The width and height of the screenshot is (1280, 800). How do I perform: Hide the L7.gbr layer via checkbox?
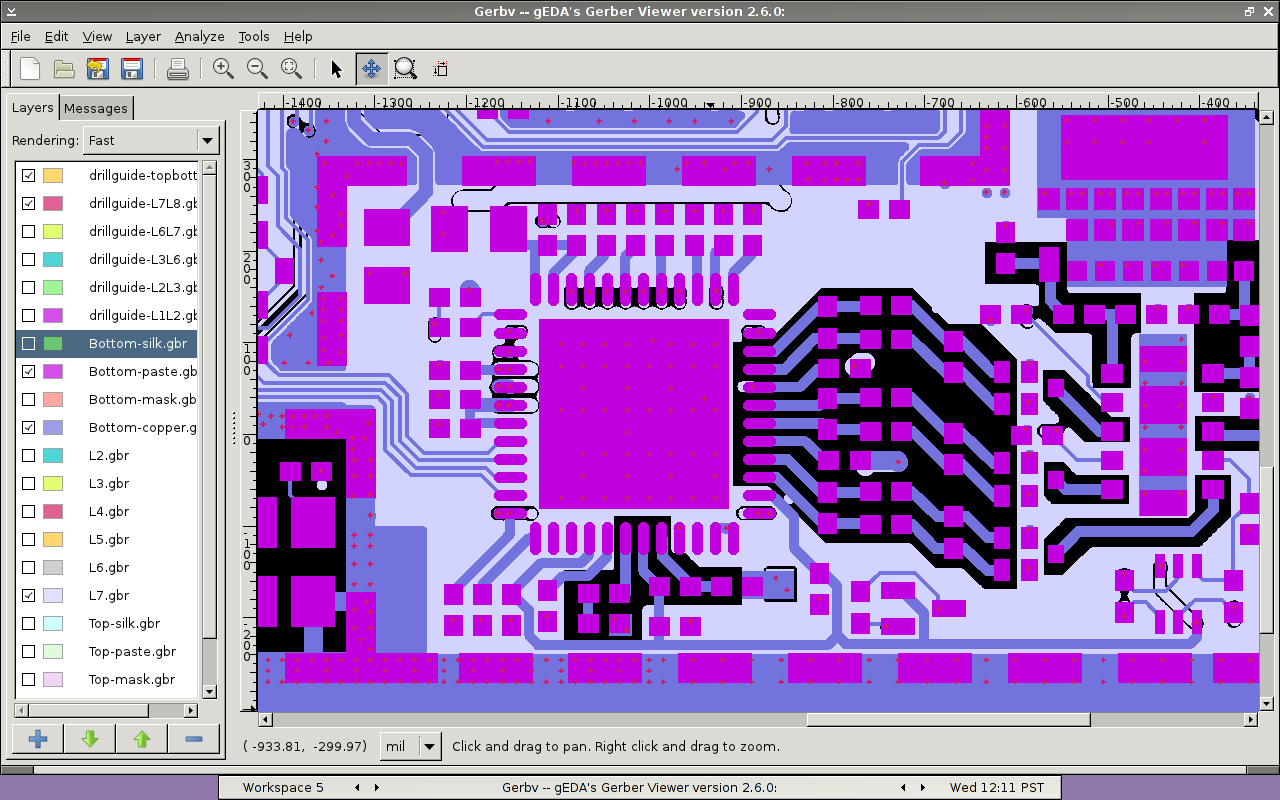point(29,595)
